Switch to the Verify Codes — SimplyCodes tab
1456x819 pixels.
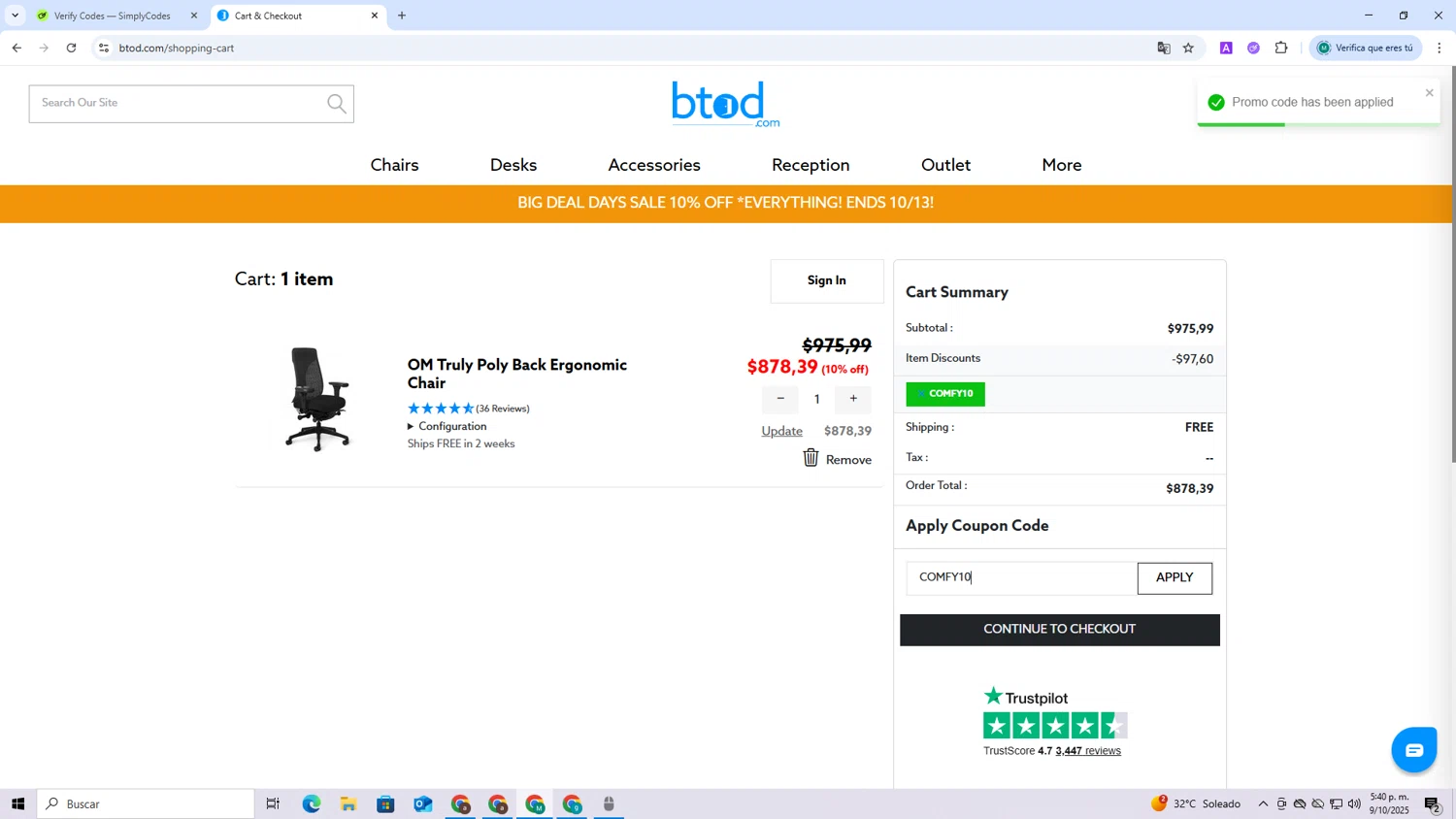pyautogui.click(x=114, y=16)
